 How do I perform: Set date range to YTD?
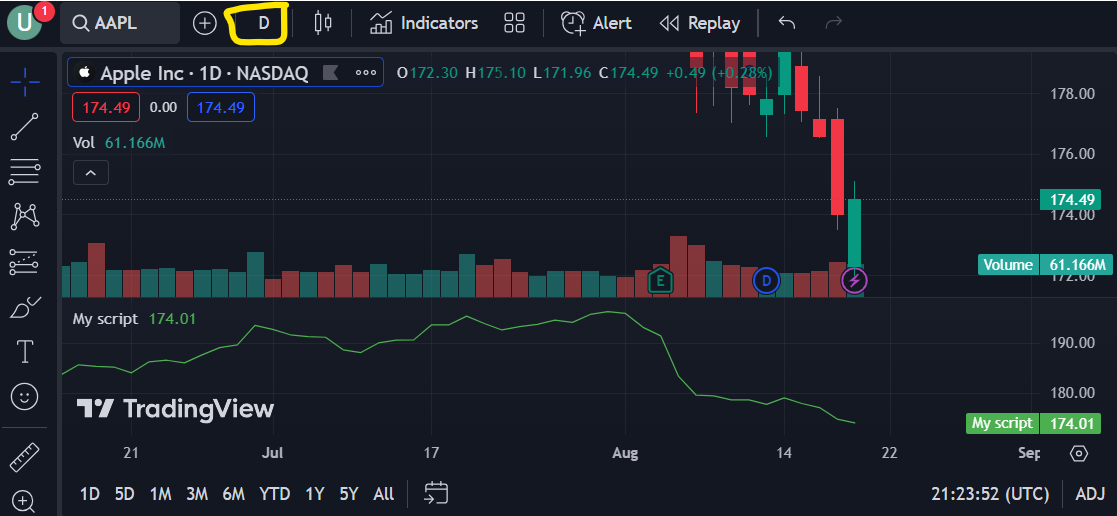click(x=274, y=493)
